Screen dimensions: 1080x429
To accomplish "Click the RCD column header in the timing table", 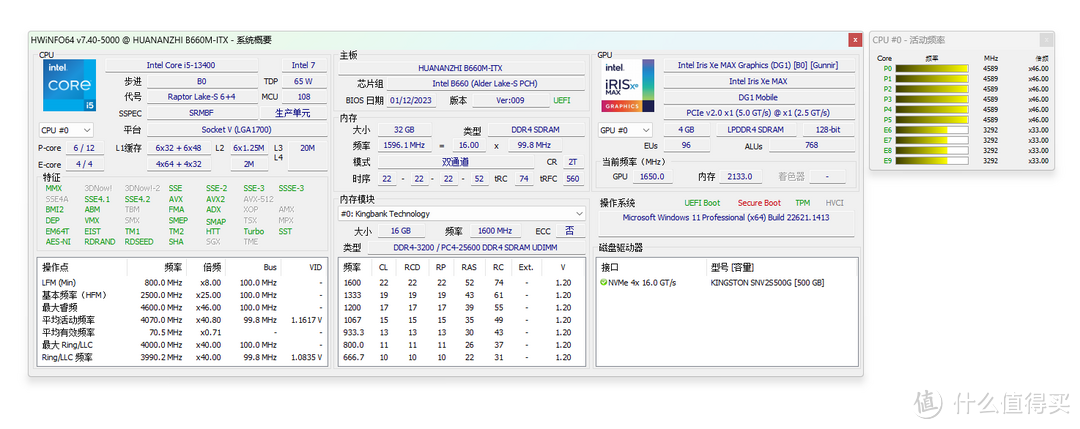I will coord(412,266).
